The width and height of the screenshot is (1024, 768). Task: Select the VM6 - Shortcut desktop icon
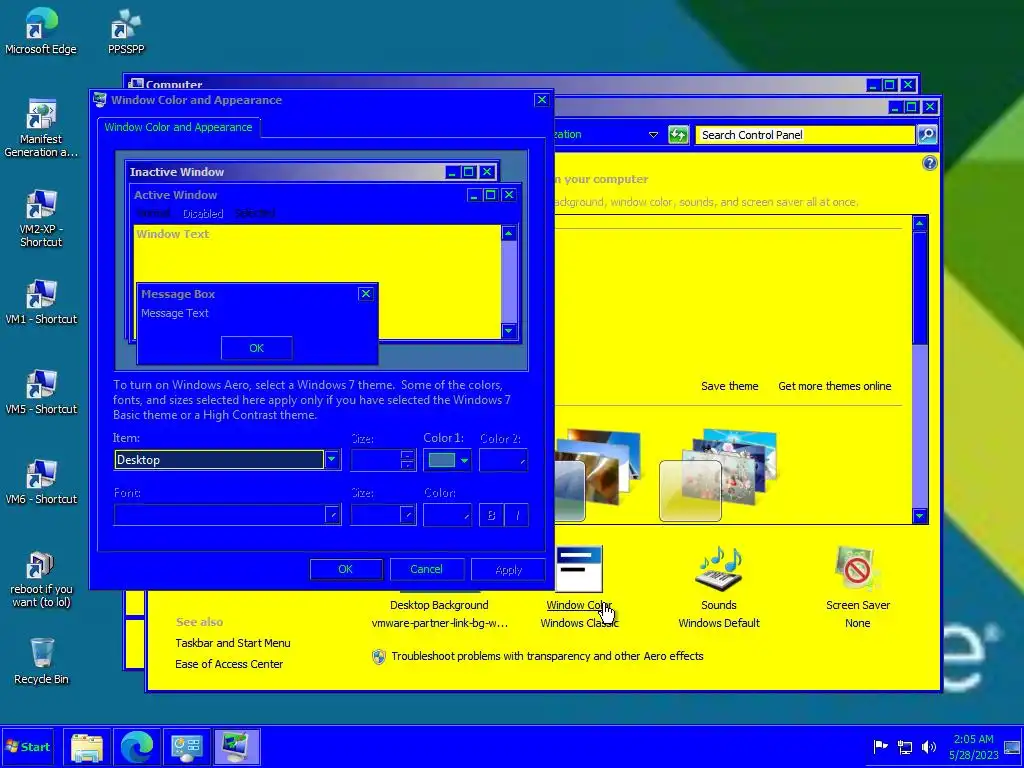click(40, 482)
